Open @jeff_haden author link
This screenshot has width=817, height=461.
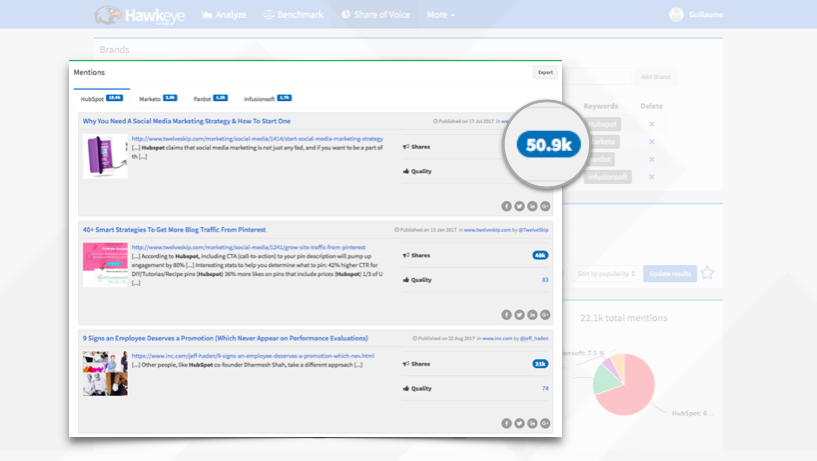[x=534, y=339]
